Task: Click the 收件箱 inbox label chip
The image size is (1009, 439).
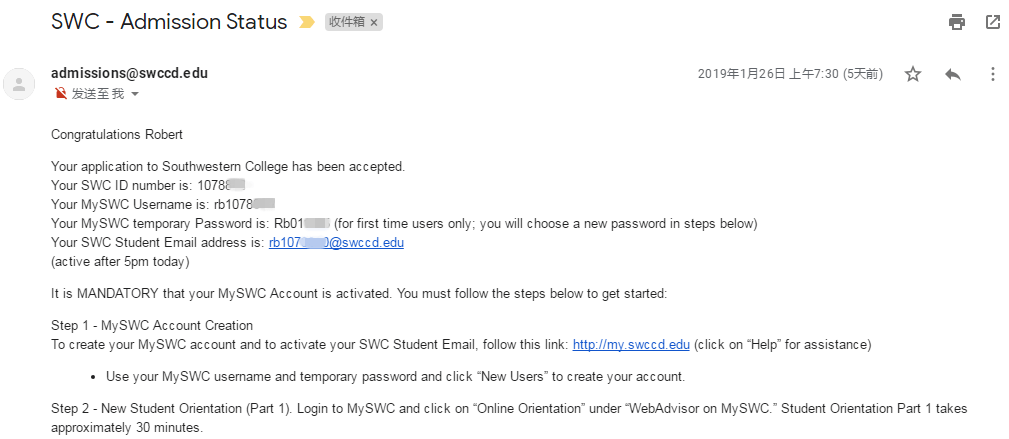Action: (x=347, y=23)
